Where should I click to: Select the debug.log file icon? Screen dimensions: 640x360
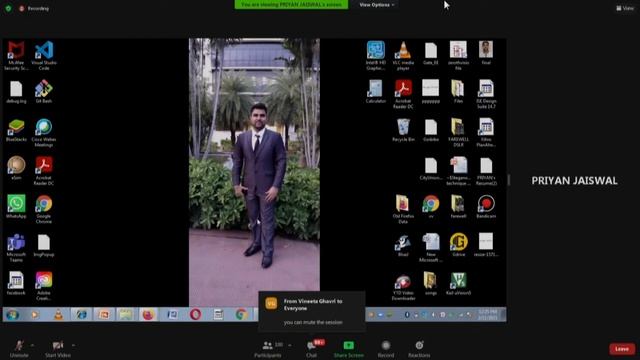(x=16, y=92)
